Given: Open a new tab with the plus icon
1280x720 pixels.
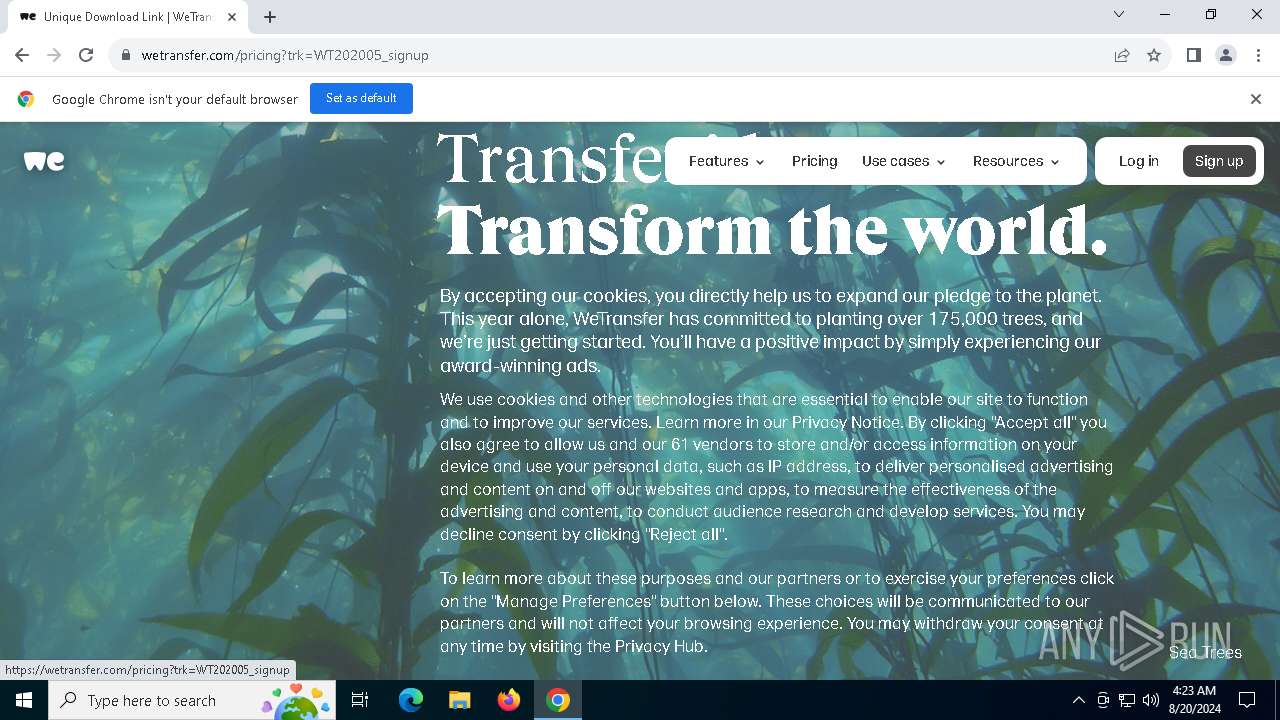Looking at the screenshot, I should (x=270, y=17).
